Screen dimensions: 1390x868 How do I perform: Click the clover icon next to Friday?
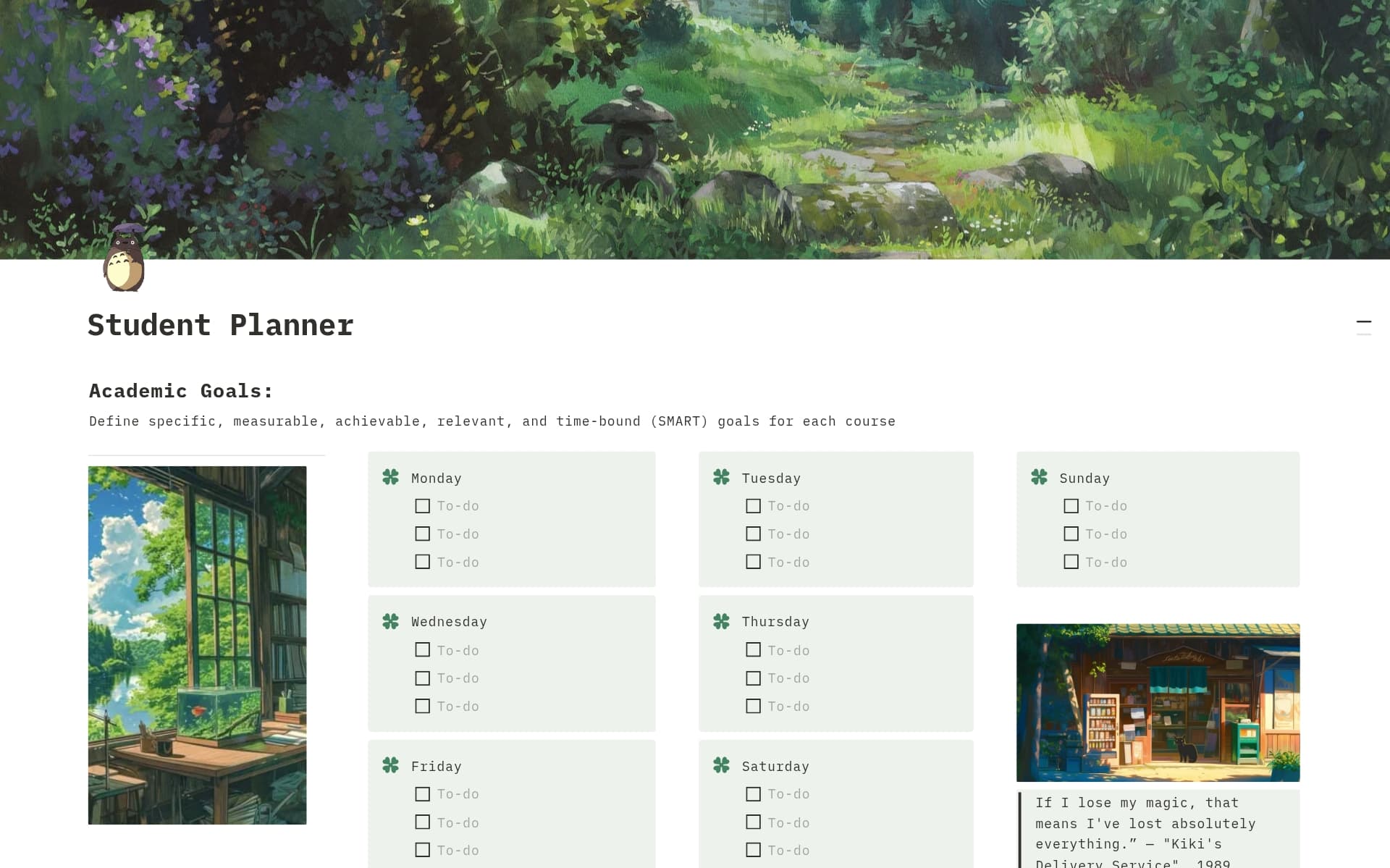(392, 766)
